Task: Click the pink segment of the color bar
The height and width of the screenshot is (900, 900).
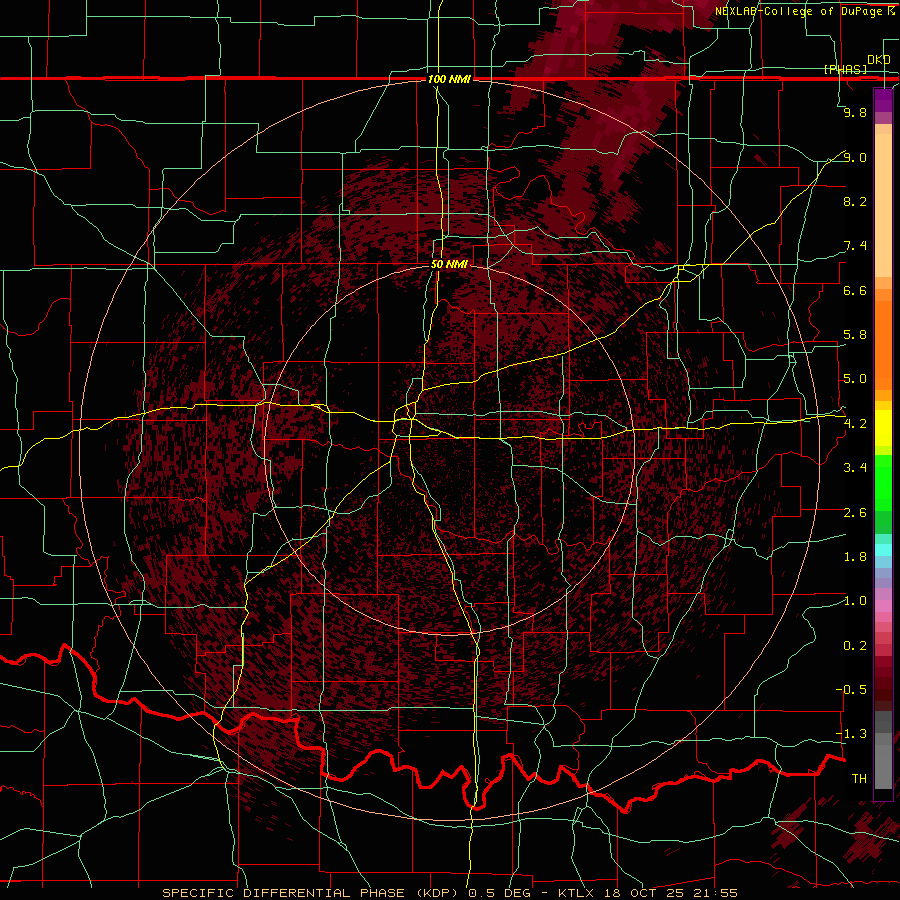Action: point(883,606)
